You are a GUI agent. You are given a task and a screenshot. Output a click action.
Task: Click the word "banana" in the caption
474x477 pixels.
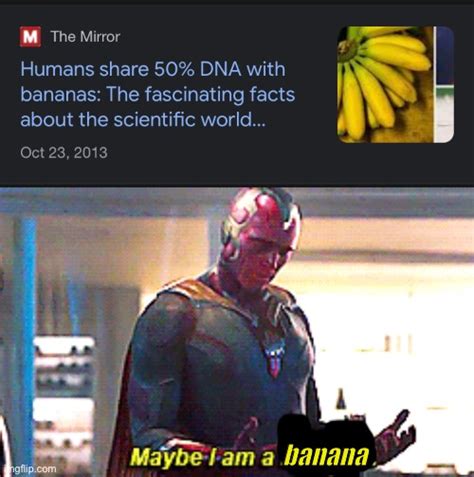[328, 455]
